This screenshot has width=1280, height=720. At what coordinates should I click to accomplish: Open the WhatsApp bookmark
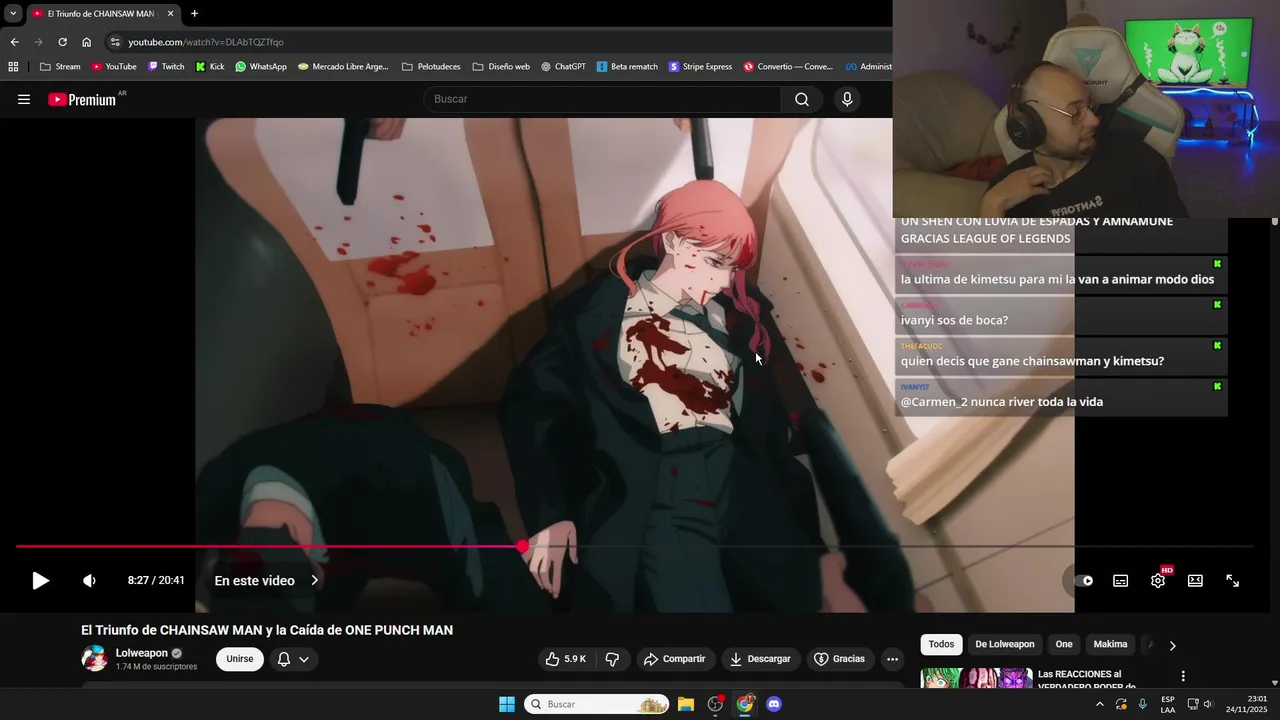[261, 67]
